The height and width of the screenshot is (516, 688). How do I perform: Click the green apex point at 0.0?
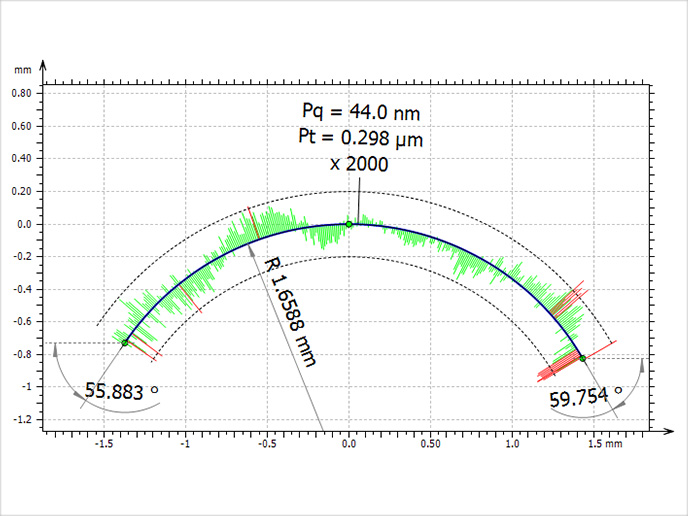349,224
